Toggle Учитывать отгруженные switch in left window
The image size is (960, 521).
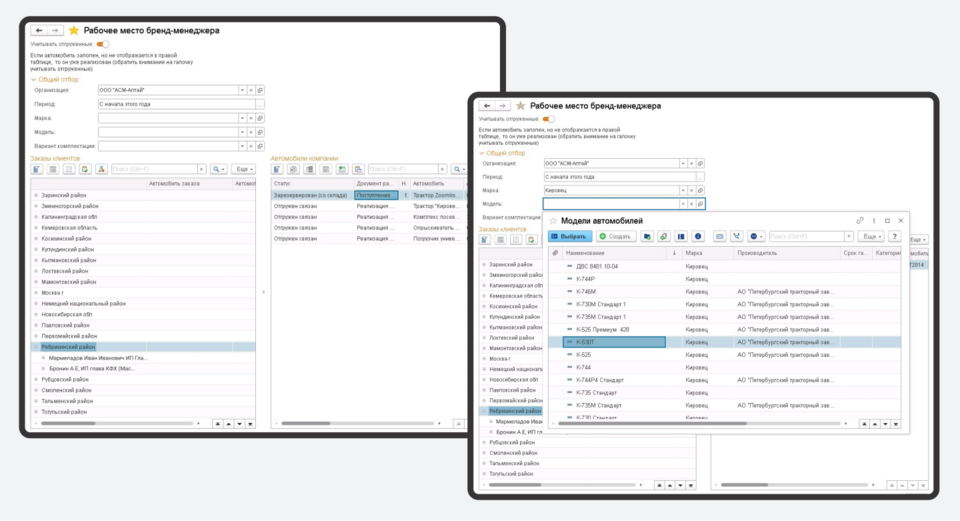(x=101, y=44)
